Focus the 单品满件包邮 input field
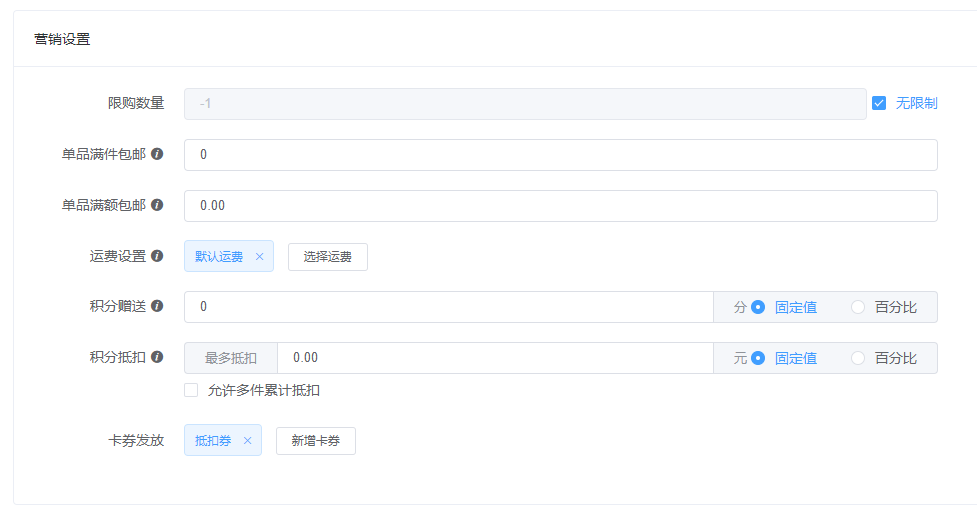The width and height of the screenshot is (977, 519). 561,155
